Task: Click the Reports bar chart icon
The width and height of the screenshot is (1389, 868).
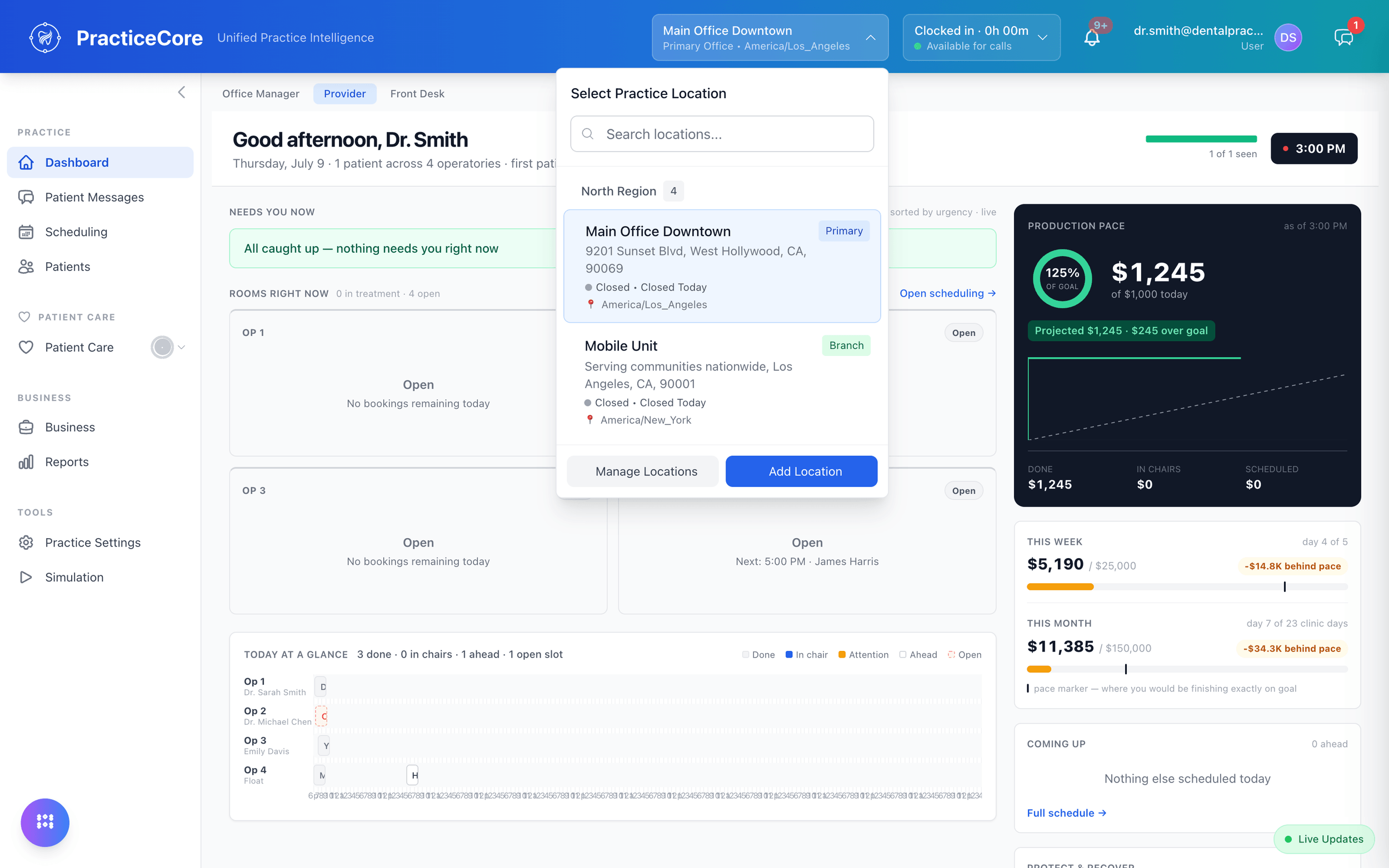Action: (26, 462)
